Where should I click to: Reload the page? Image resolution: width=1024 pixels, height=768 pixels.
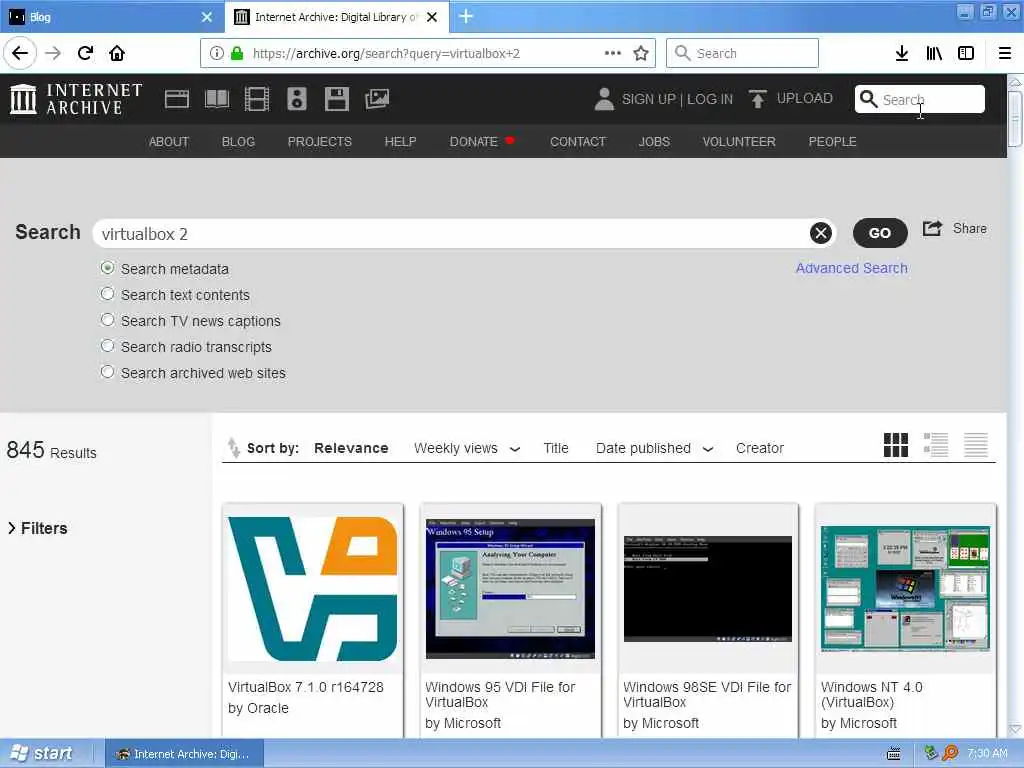point(85,53)
